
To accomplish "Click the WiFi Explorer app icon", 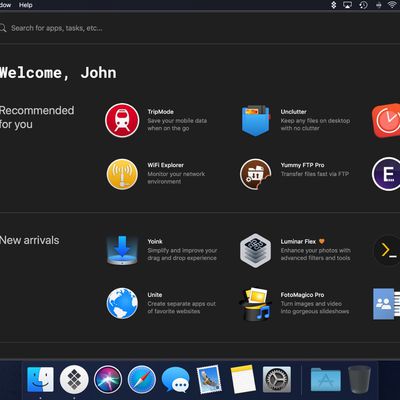I will tap(122, 174).
